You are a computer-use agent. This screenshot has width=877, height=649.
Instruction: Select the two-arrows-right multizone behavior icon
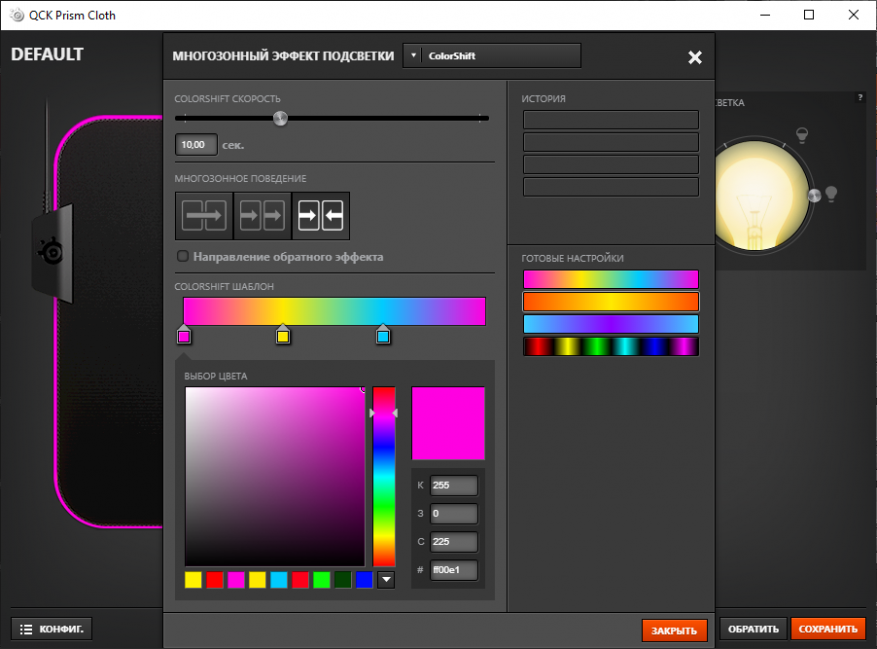[262, 215]
